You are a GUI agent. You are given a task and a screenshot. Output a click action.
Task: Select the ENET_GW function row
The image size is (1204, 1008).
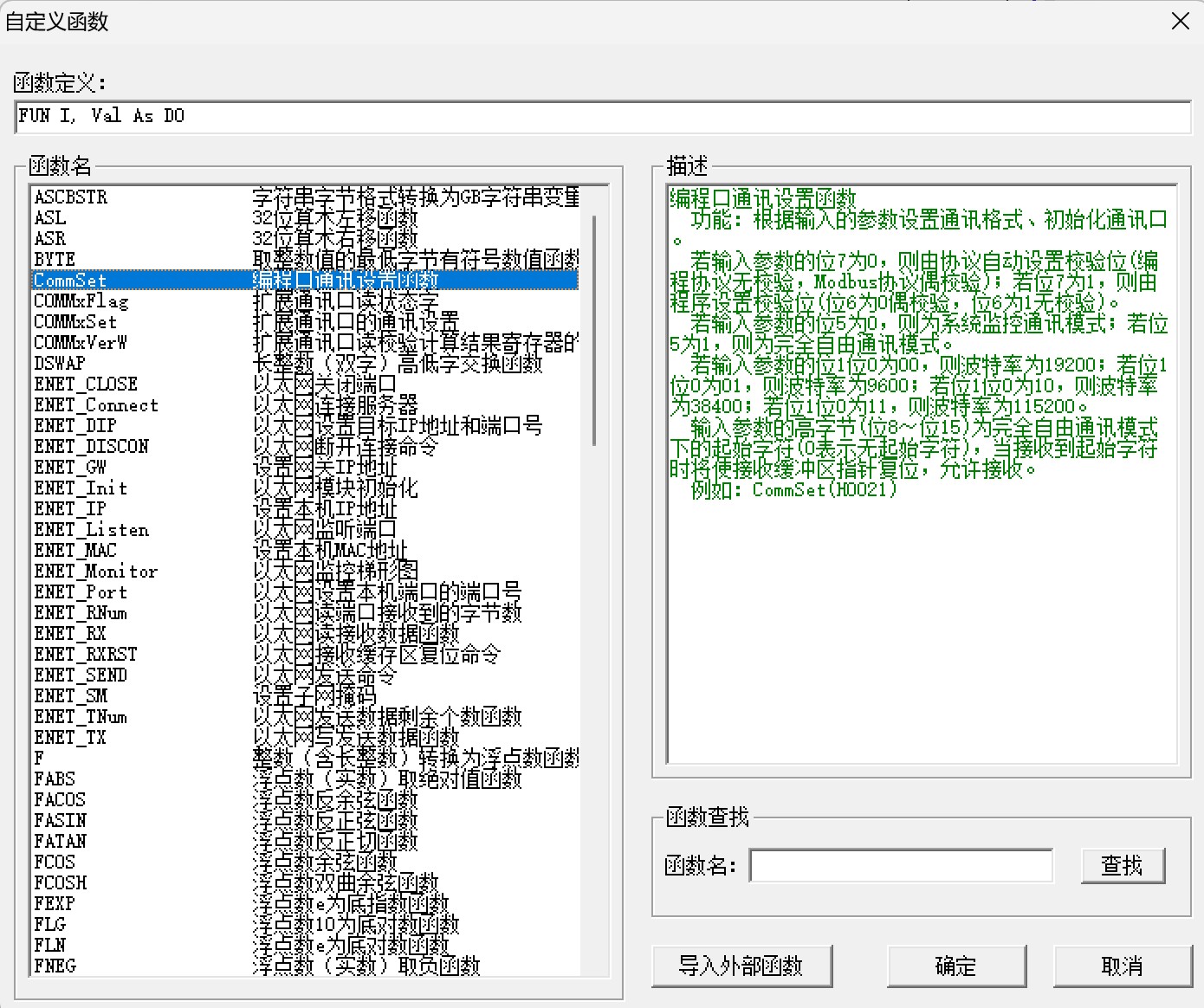(x=306, y=468)
